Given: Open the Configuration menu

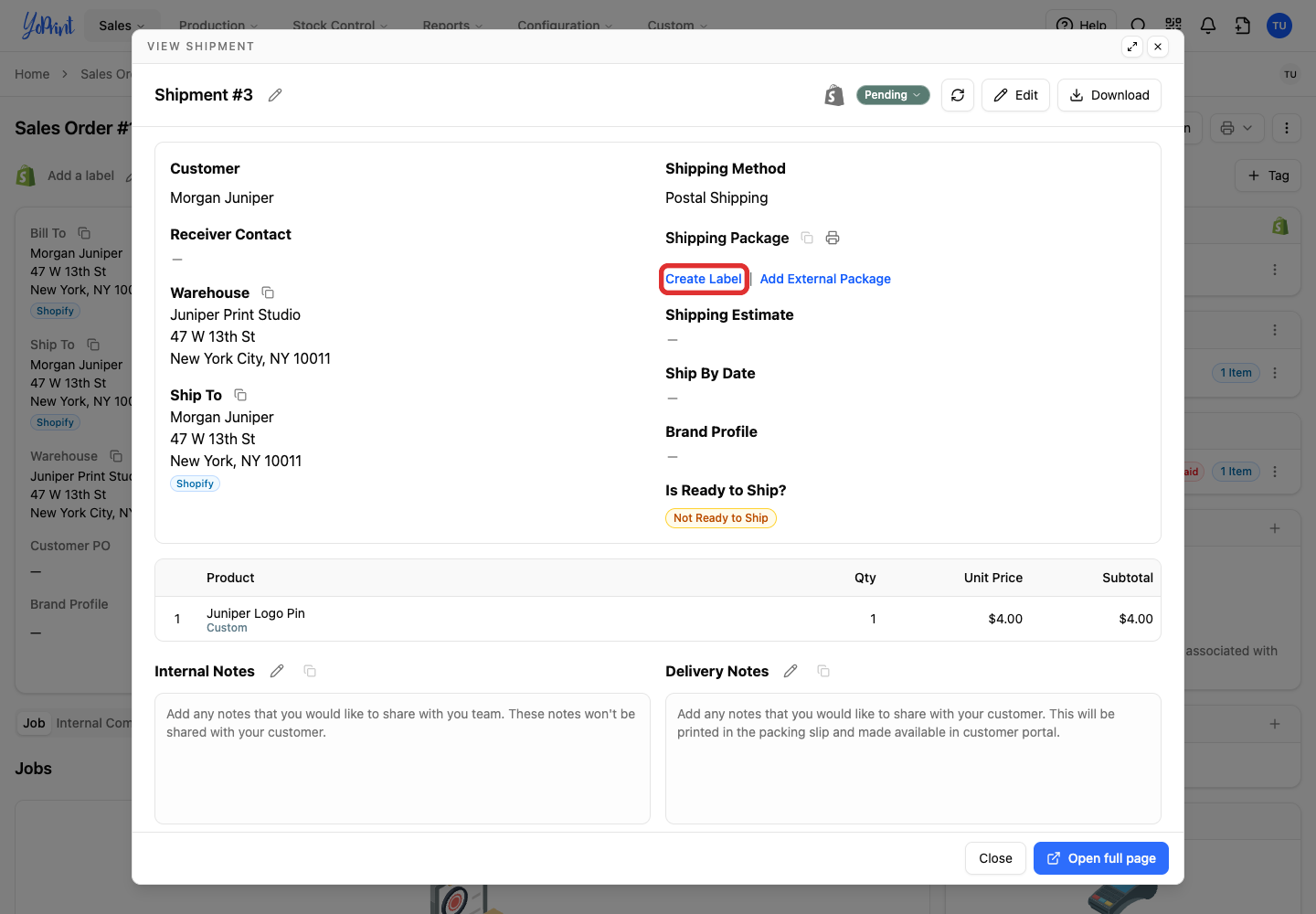Looking at the screenshot, I should point(565,26).
